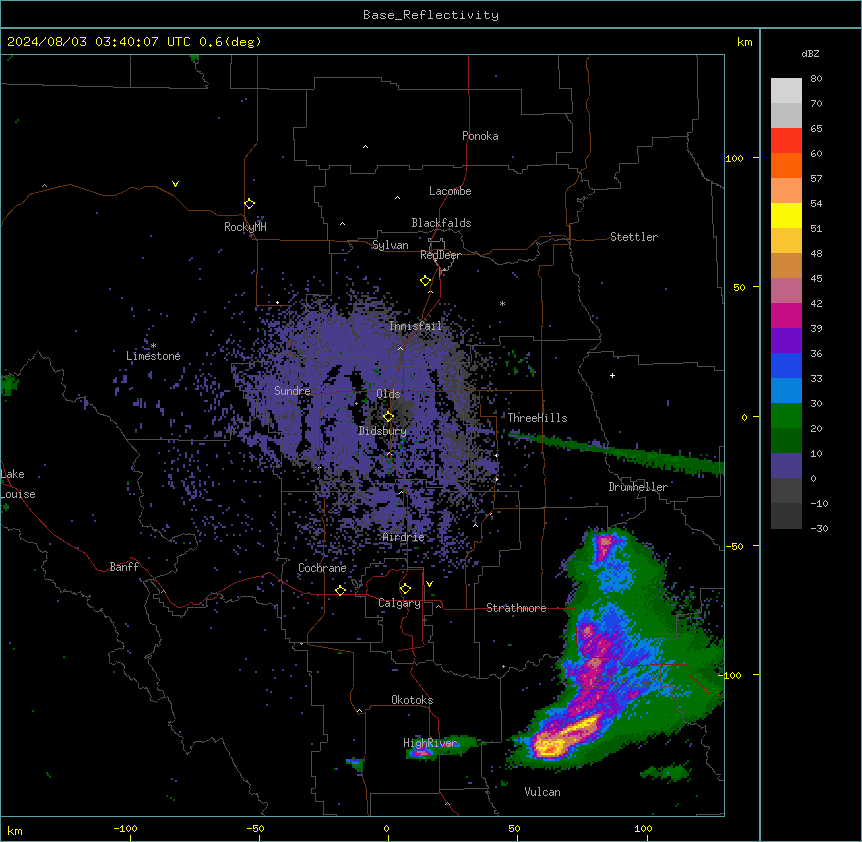The height and width of the screenshot is (842, 862).
Task: Select the Stettler label
Action: click(x=634, y=237)
